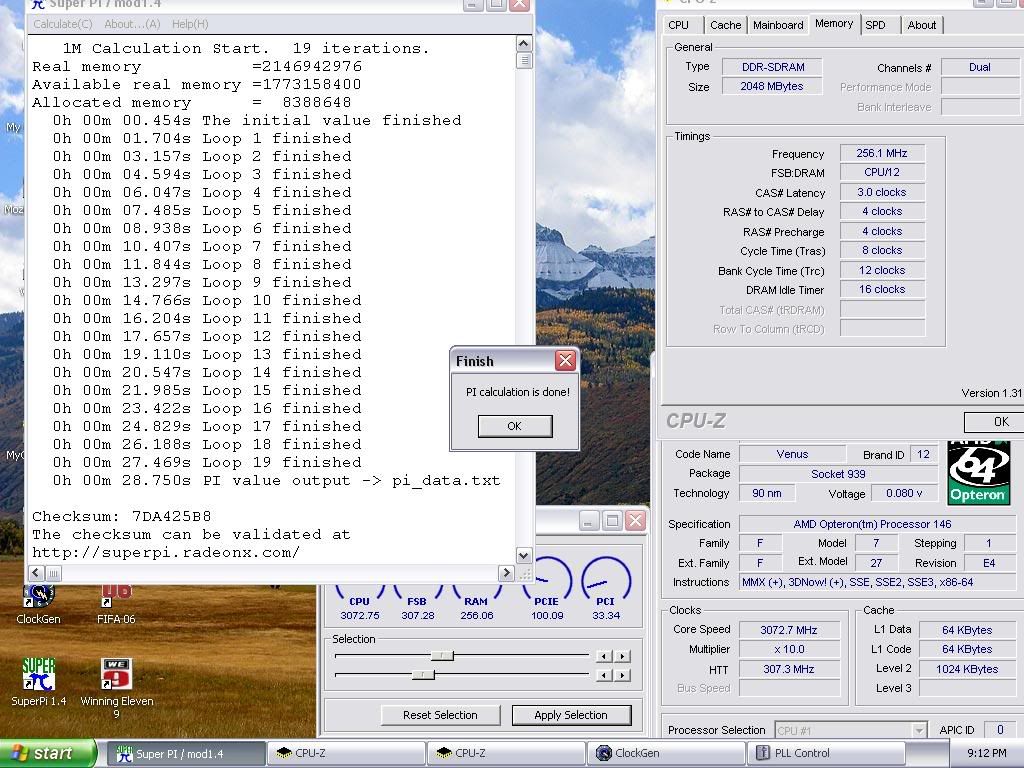Select the Memory tab in CPU-Z

834,24
